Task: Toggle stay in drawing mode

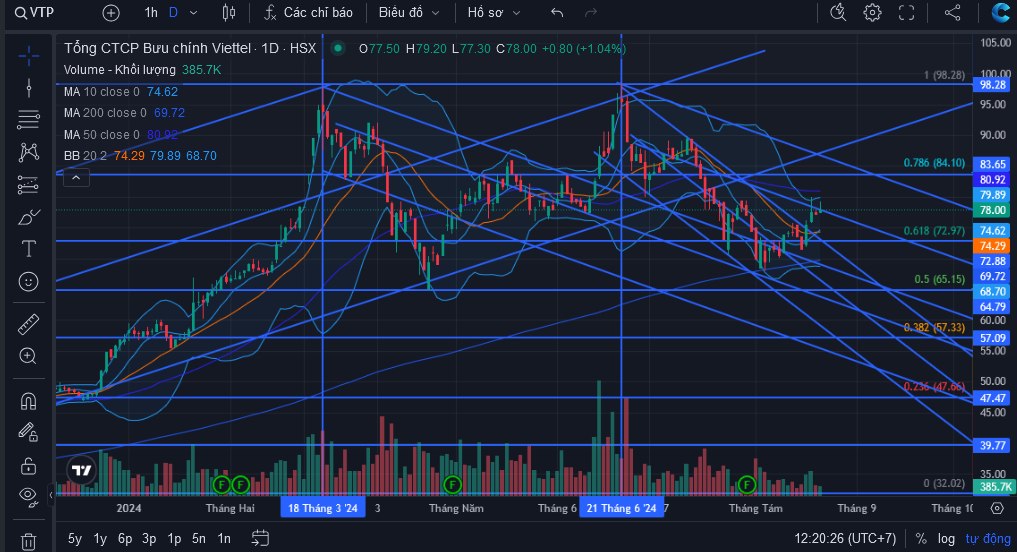Action: coord(29,433)
